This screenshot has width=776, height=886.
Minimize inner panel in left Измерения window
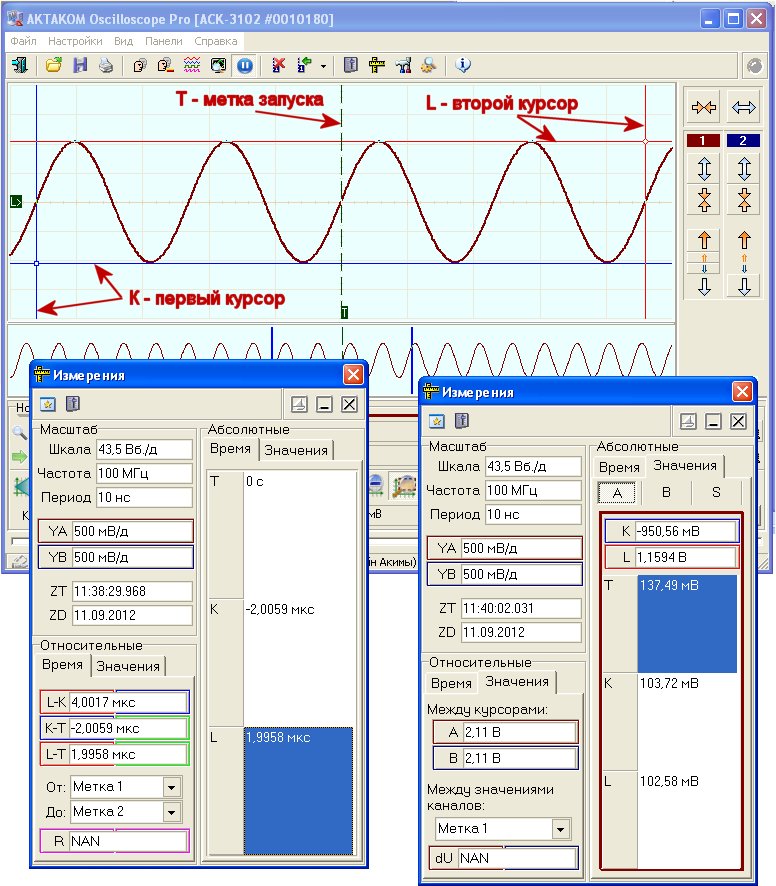tap(324, 404)
